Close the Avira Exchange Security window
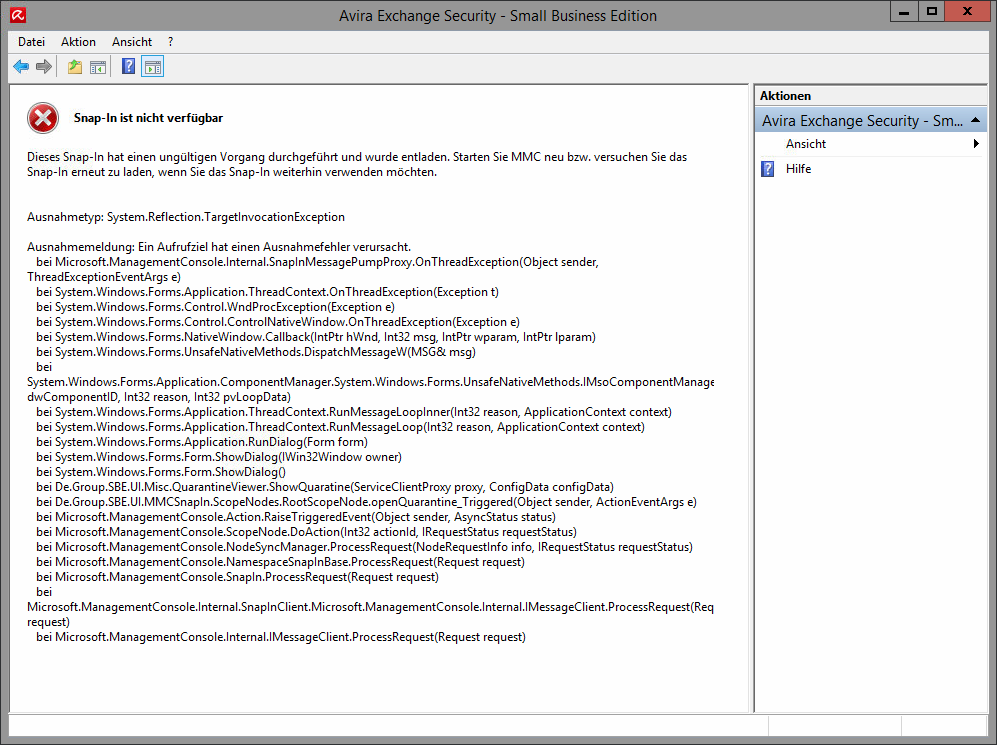This screenshot has width=997, height=745. 967,12
